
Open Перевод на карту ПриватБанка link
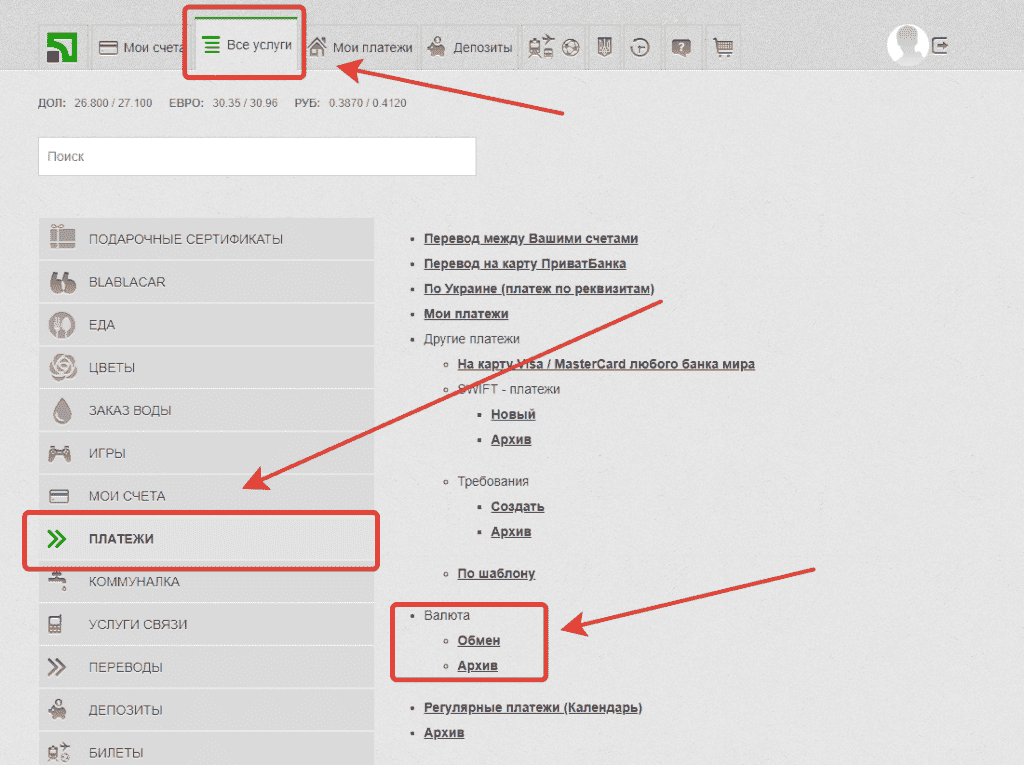click(525, 264)
